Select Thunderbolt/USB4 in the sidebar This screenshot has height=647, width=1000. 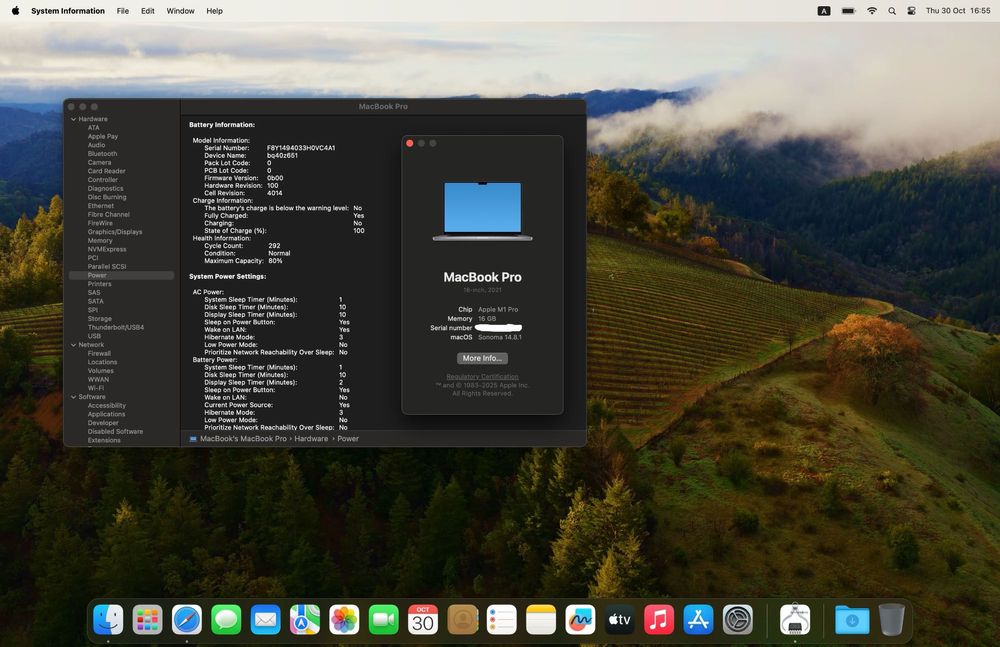coord(115,327)
